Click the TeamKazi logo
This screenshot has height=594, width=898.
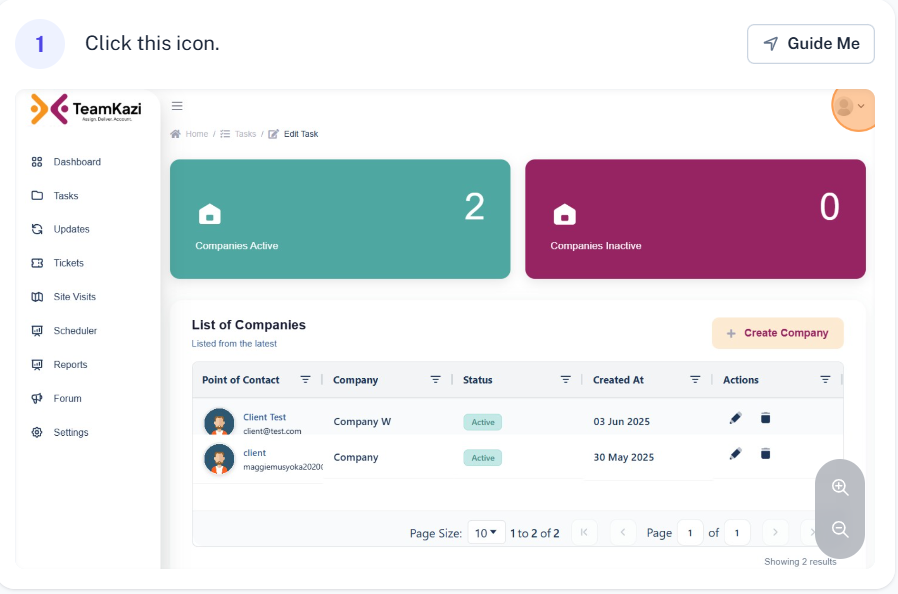86,109
